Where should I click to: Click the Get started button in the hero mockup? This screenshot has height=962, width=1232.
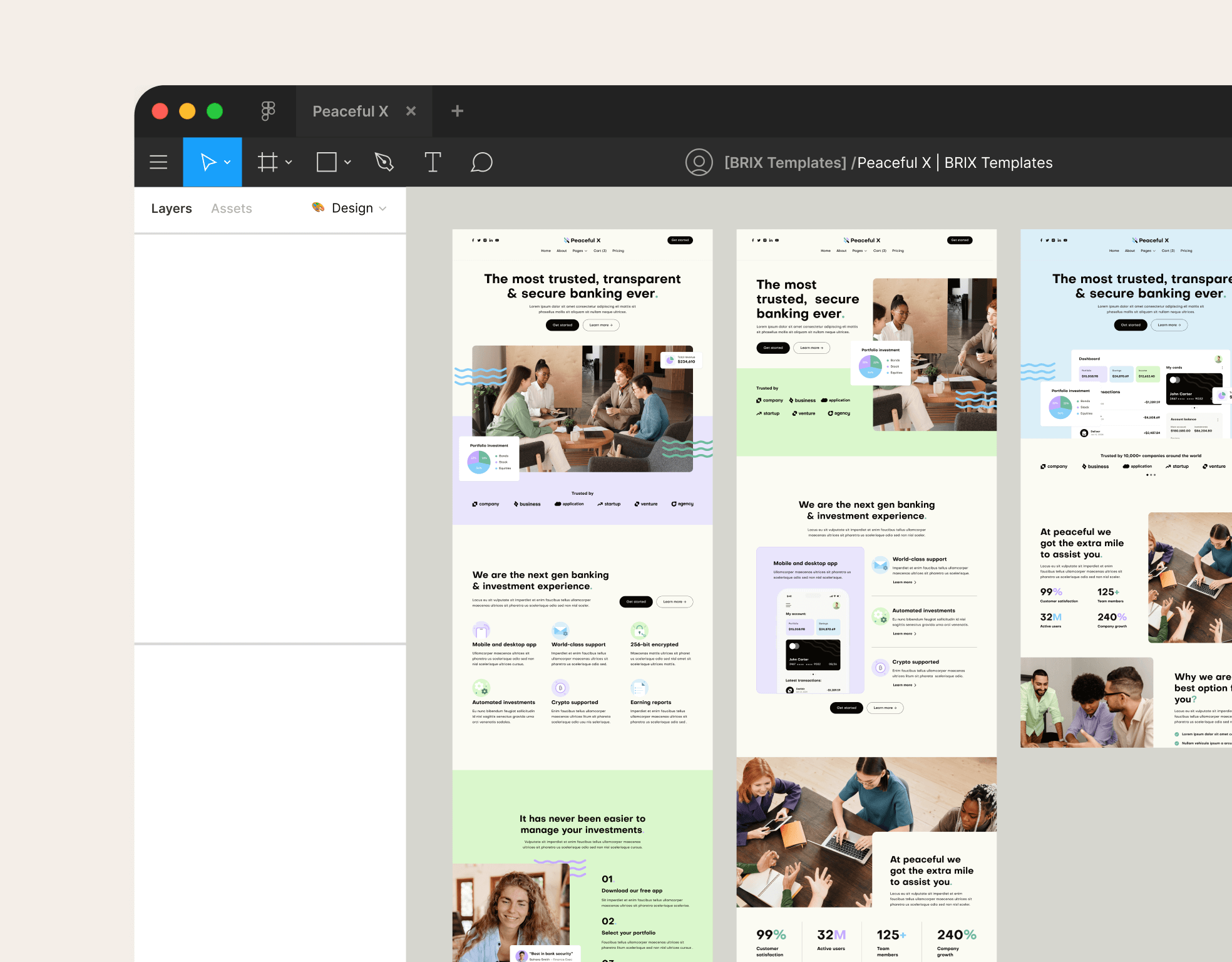pyautogui.click(x=562, y=325)
